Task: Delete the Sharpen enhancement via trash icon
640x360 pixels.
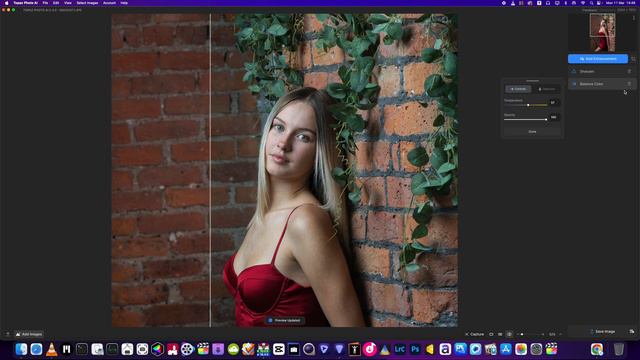Action: 629,71
